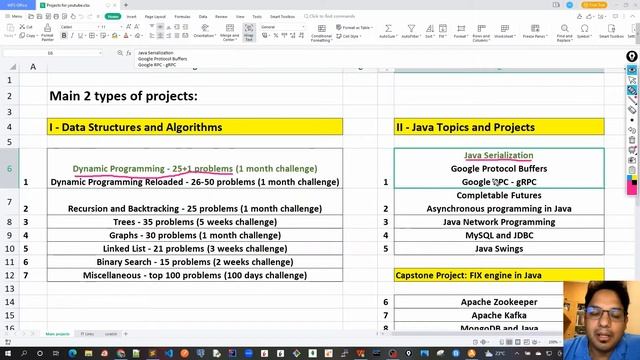Click the insert function fx icon
This screenshot has height=360, width=640.
tap(129, 53)
